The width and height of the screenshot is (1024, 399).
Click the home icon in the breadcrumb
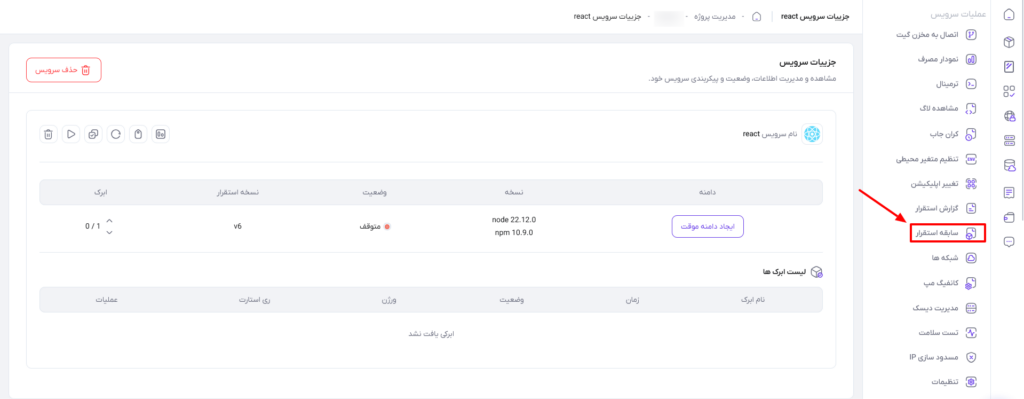(x=757, y=16)
